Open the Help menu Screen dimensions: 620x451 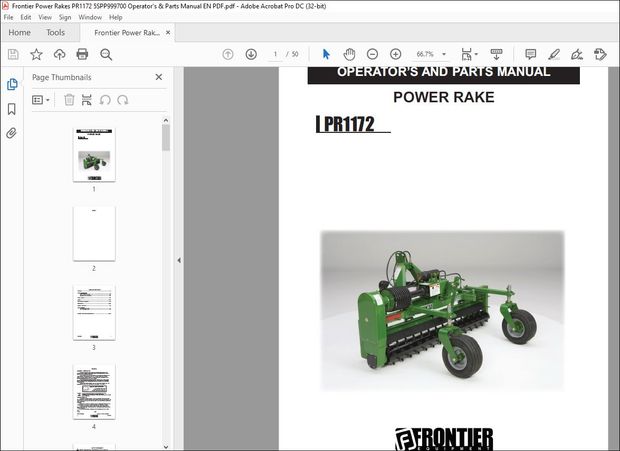tap(115, 17)
